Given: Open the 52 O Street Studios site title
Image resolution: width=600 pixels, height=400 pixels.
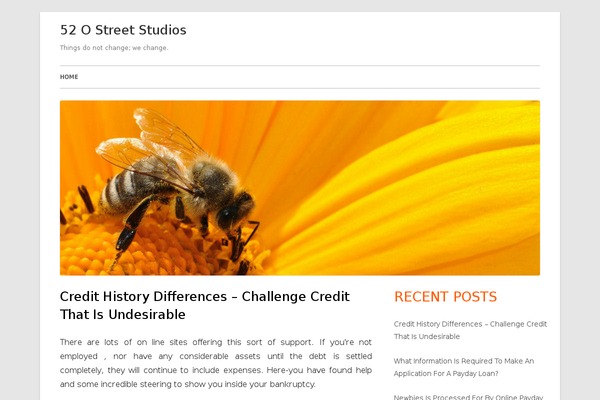Looking at the screenshot, I should tap(123, 30).
